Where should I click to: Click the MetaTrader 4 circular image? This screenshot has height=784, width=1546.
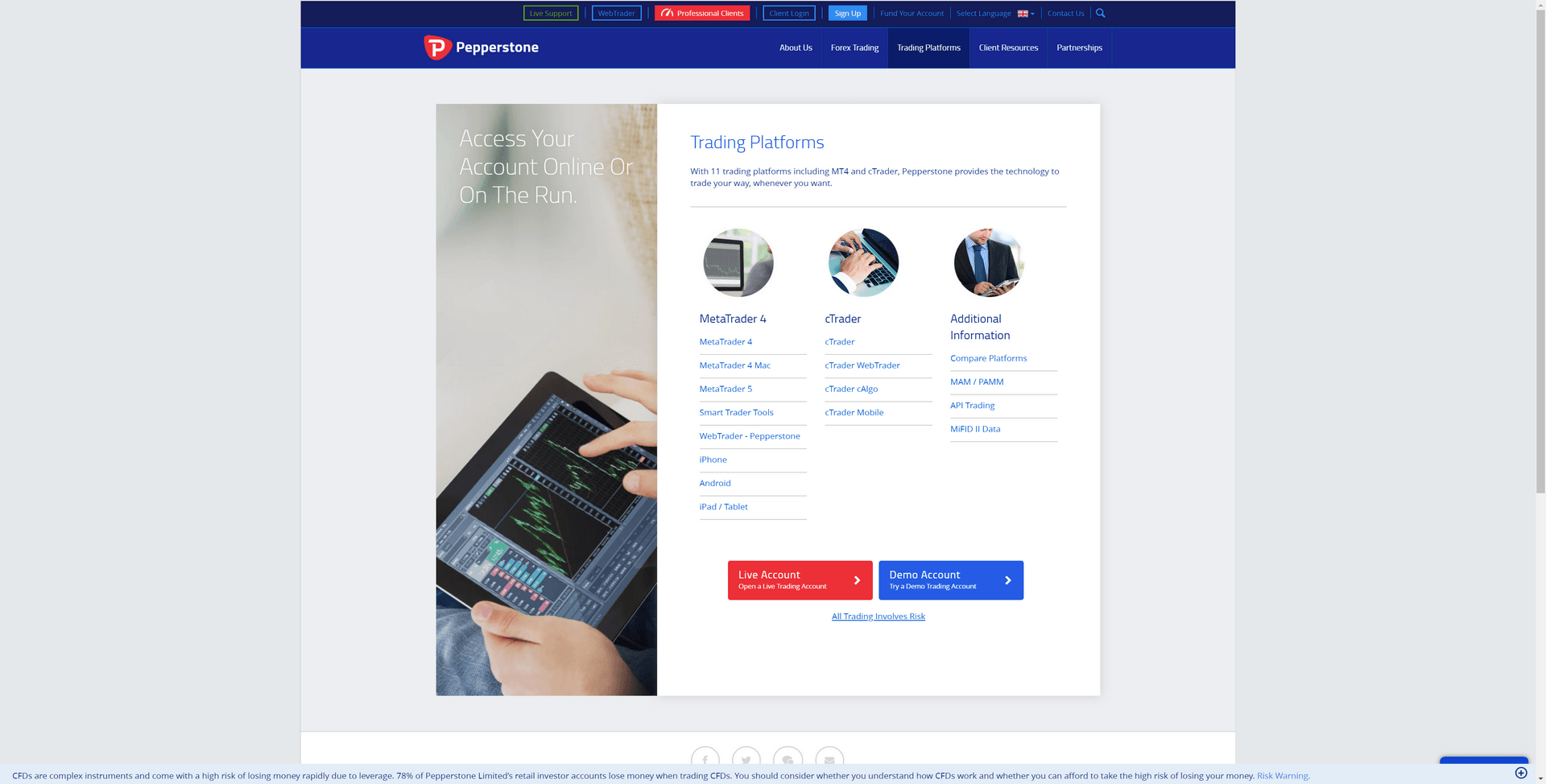[738, 262]
